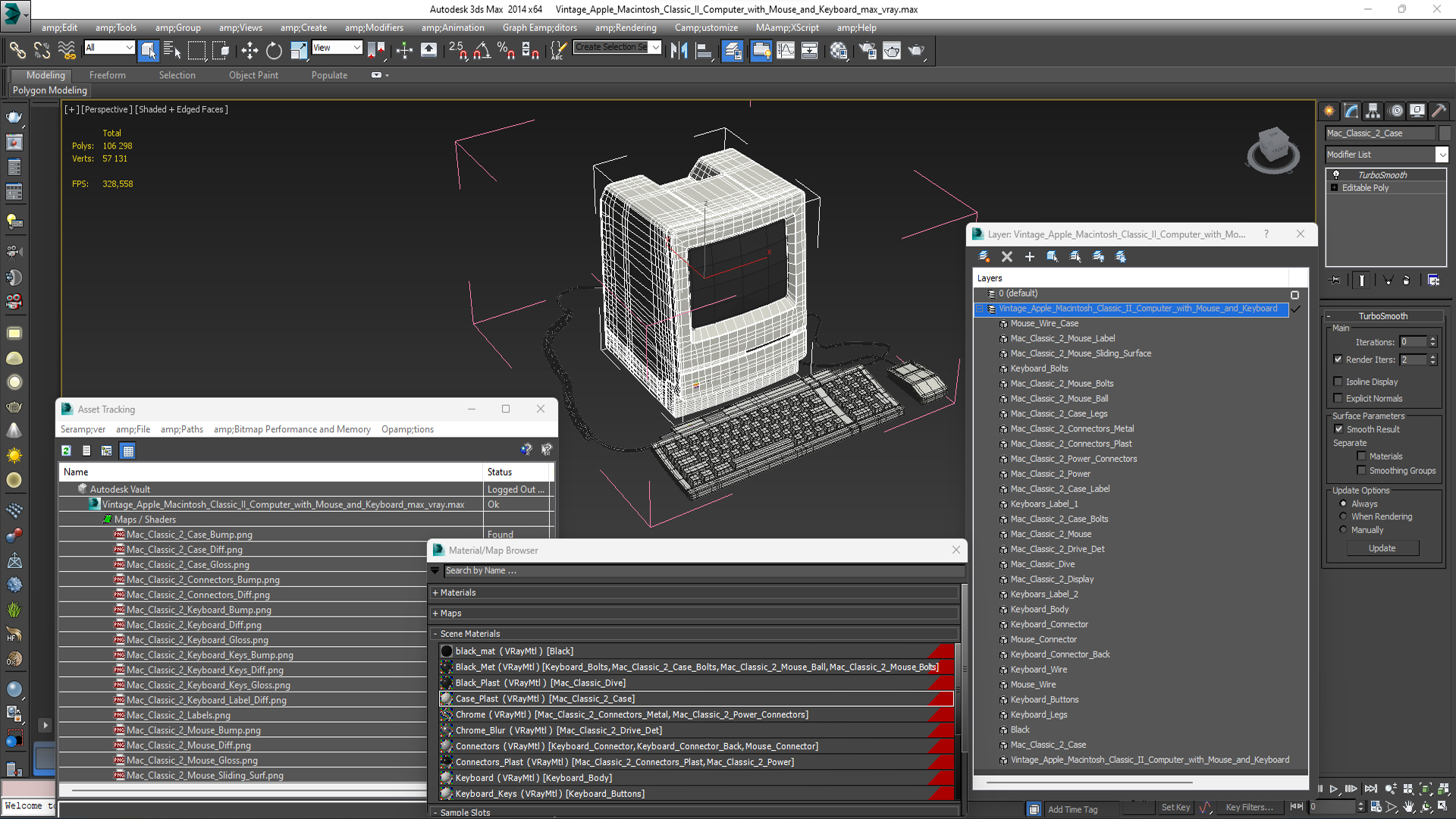Click Case_Plast material red swatch
The image size is (1456, 819).
941,698
